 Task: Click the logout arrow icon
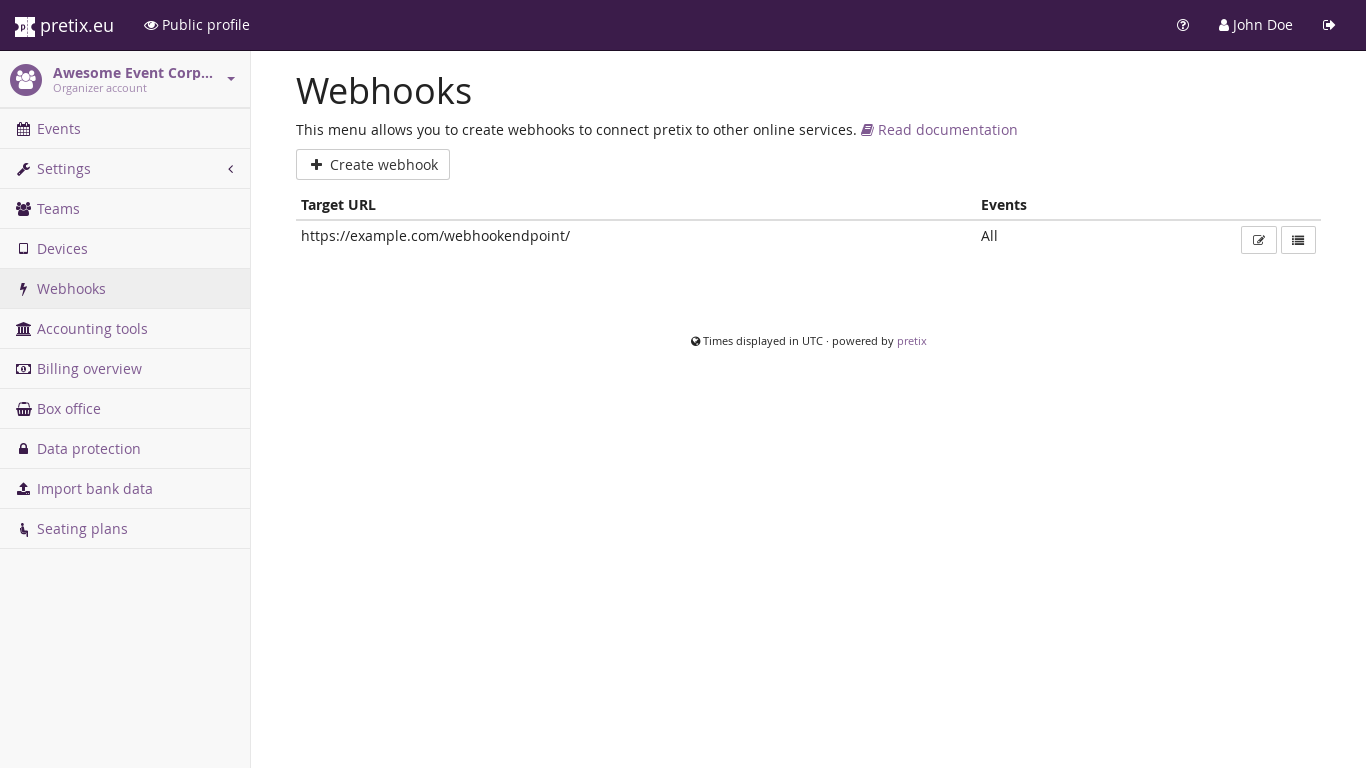[x=1329, y=25]
